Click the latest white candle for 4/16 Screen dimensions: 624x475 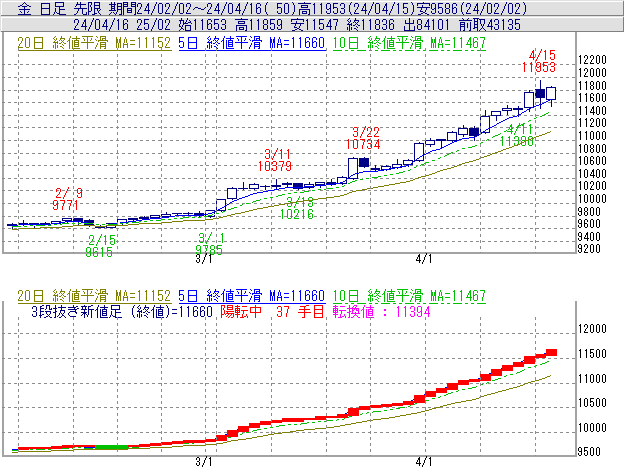[551, 93]
